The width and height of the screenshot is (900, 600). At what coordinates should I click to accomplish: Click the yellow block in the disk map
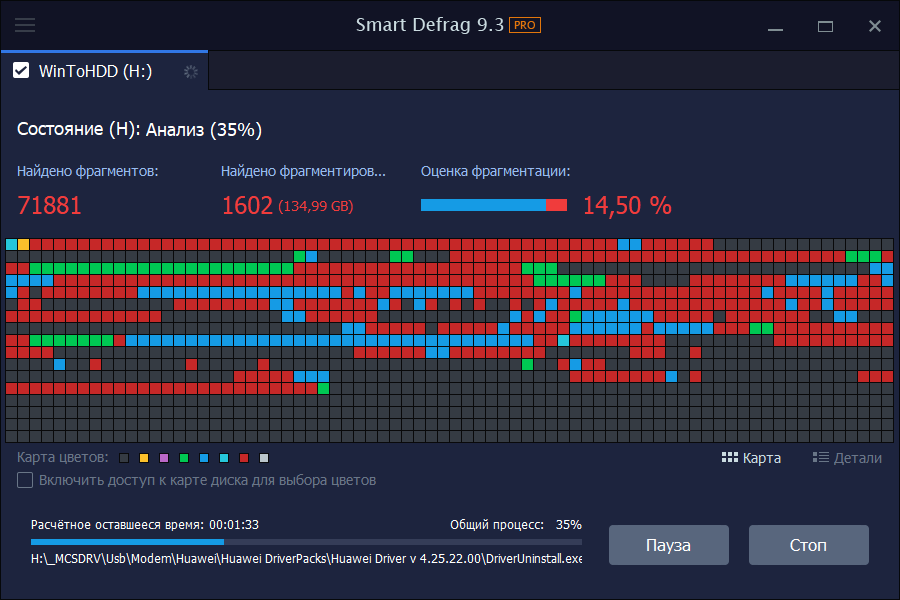24,245
